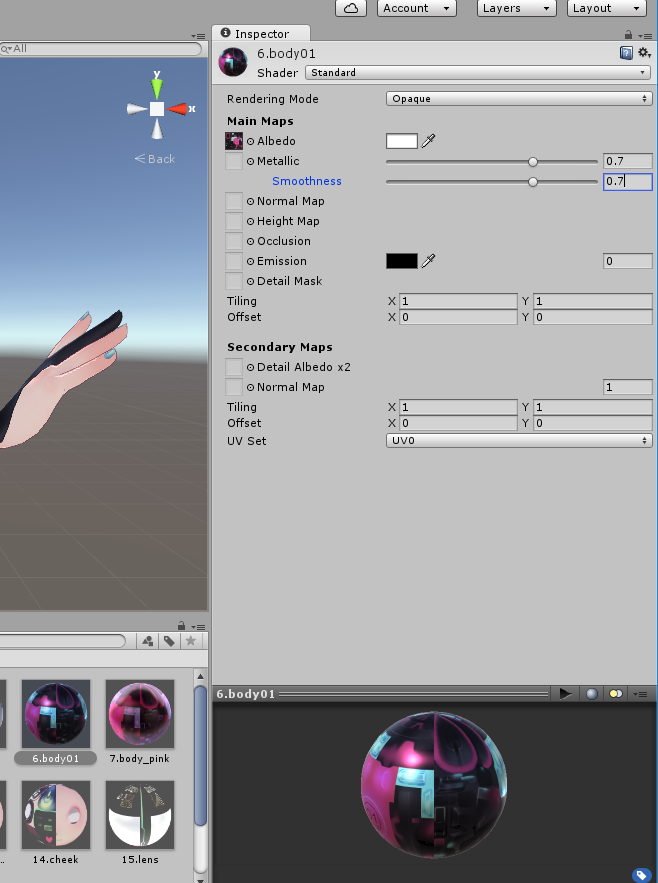Click the Detail Albedo x2 texture slot
The height and width of the screenshot is (883, 658).
pos(234,367)
